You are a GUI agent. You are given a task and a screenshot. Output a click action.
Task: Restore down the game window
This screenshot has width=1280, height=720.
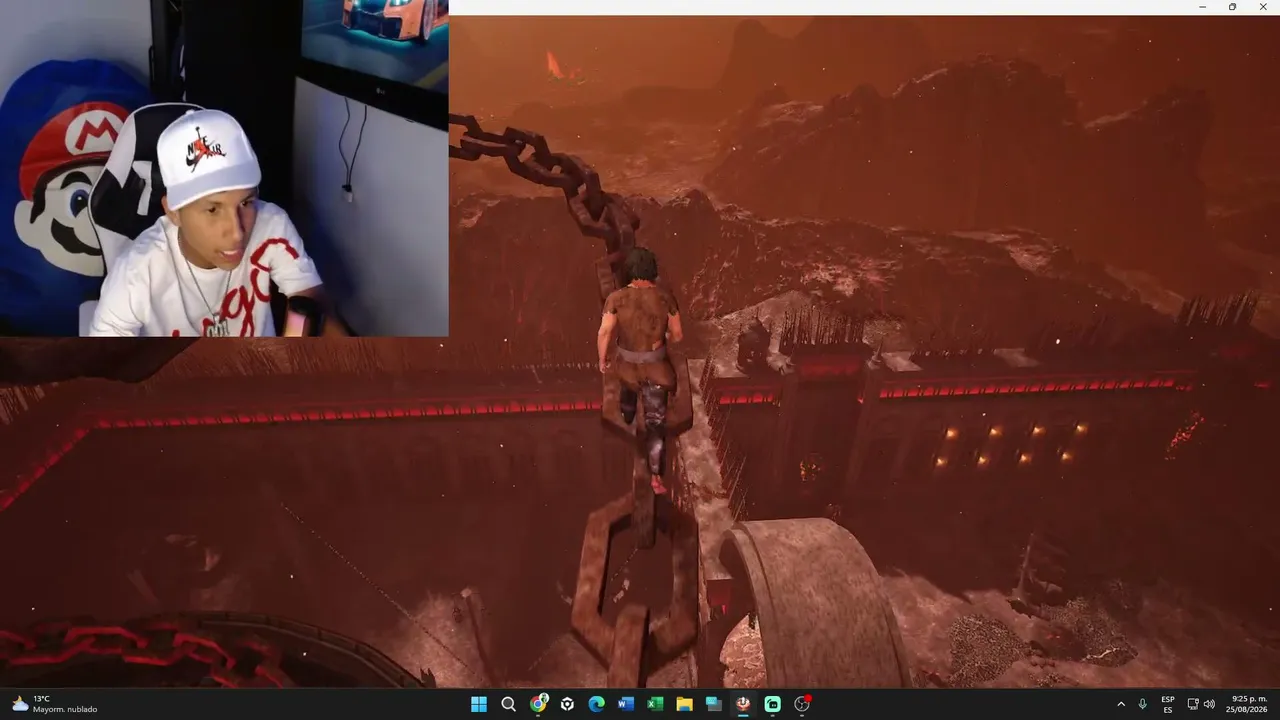pos(1232,7)
